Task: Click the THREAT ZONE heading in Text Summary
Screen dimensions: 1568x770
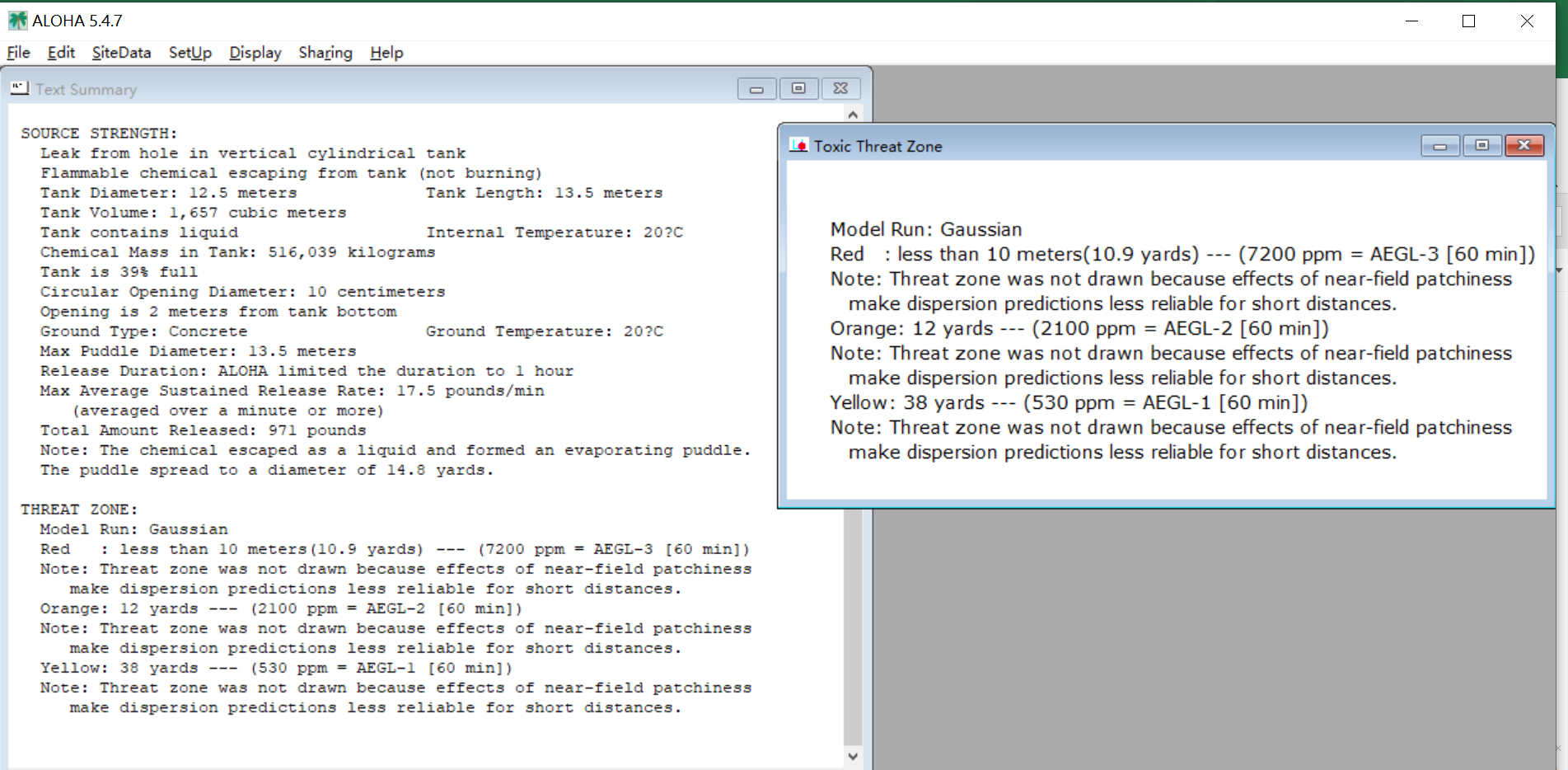Action: pos(79,509)
